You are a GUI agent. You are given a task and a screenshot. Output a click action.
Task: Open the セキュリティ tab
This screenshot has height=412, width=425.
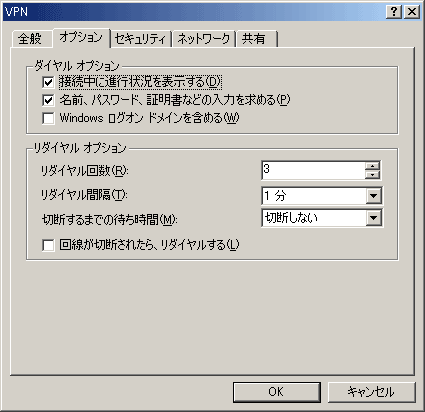(x=140, y=39)
